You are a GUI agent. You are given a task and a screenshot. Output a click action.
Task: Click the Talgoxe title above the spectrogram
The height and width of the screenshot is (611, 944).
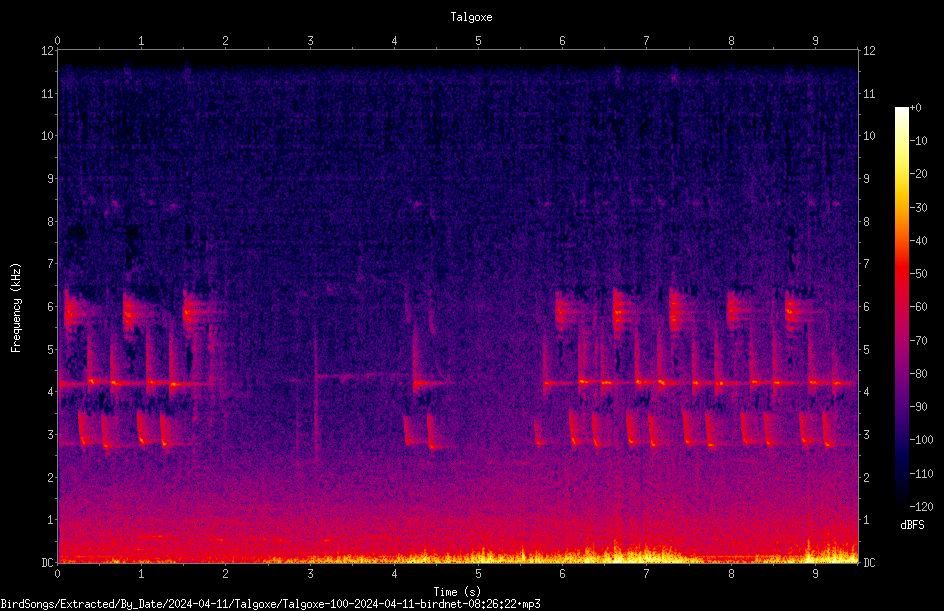[471, 17]
